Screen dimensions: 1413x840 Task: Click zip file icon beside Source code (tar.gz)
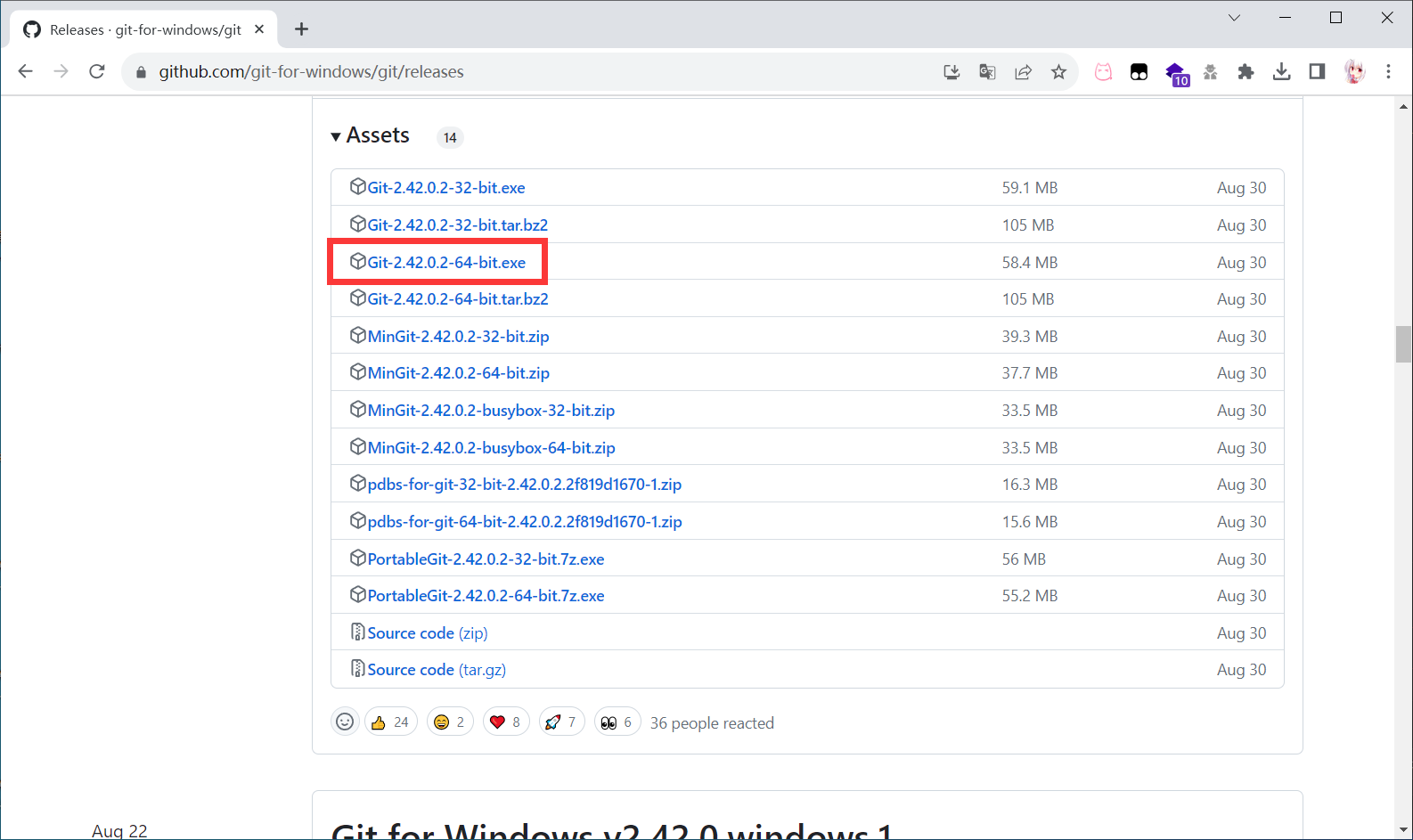(x=357, y=668)
